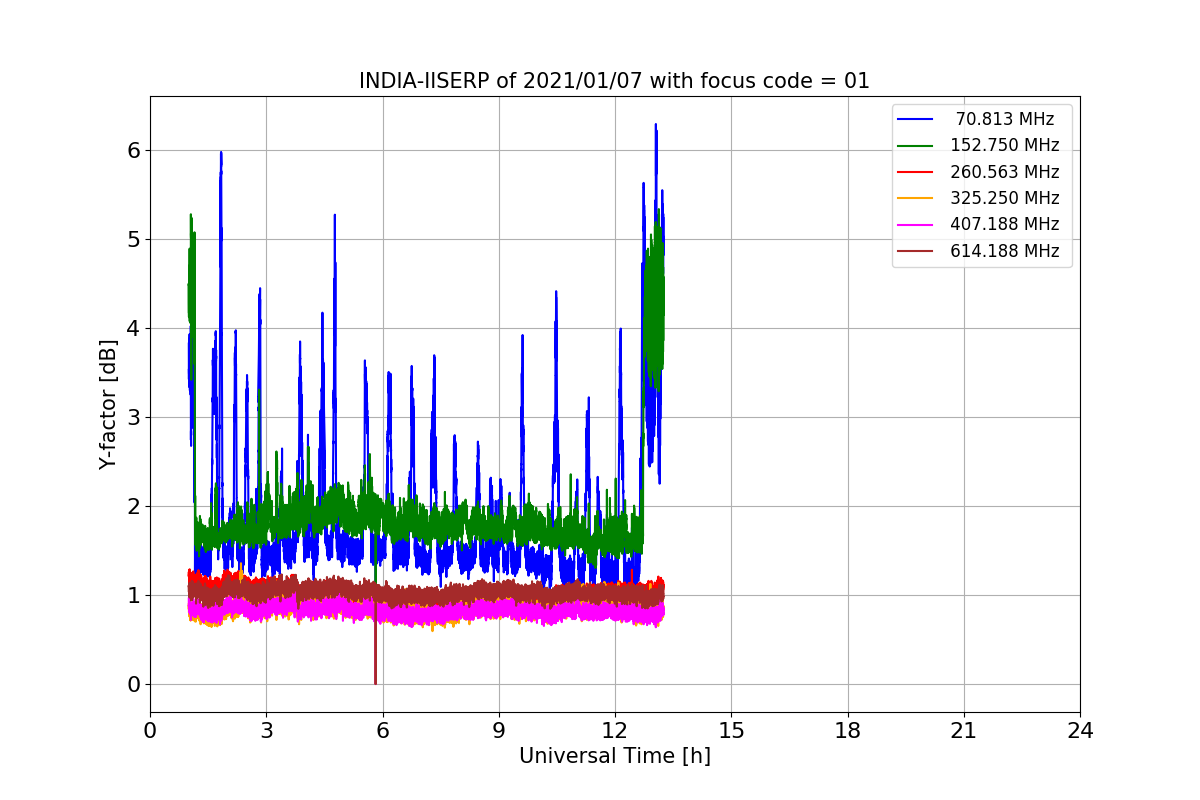1200x800 pixels.
Task: Click the x-axis tick label 15
Action: [x=731, y=731]
